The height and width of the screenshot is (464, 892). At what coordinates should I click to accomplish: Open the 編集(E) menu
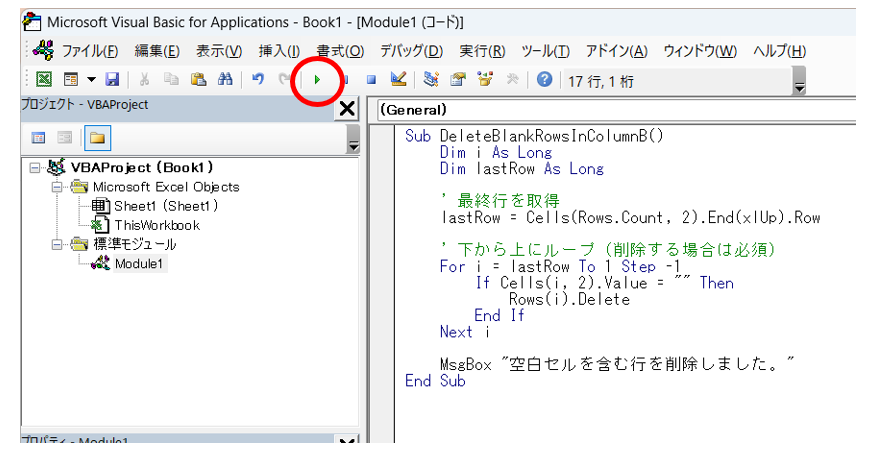point(157,51)
